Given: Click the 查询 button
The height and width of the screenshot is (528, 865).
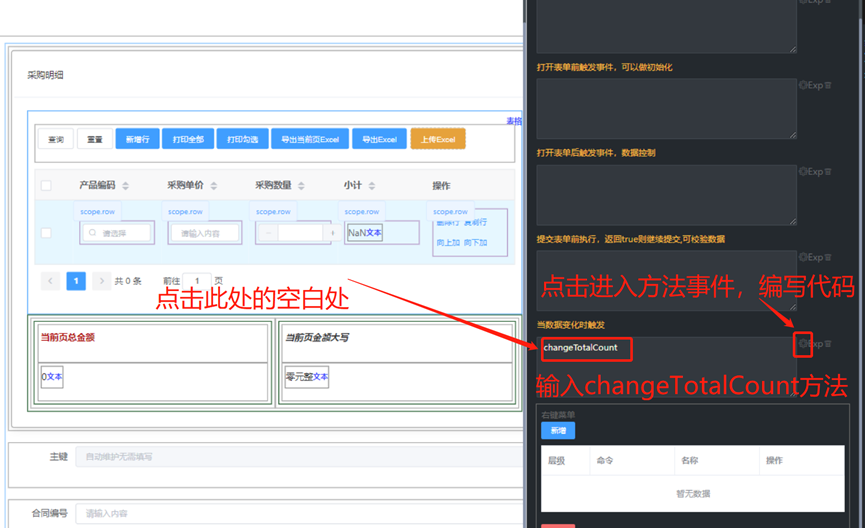Looking at the screenshot, I should click(x=56, y=139).
